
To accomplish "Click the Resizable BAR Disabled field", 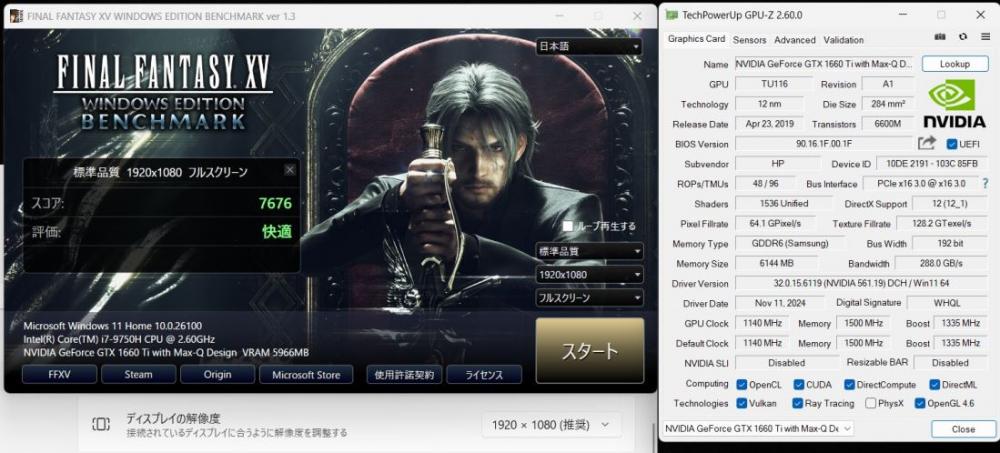I will (950, 362).
